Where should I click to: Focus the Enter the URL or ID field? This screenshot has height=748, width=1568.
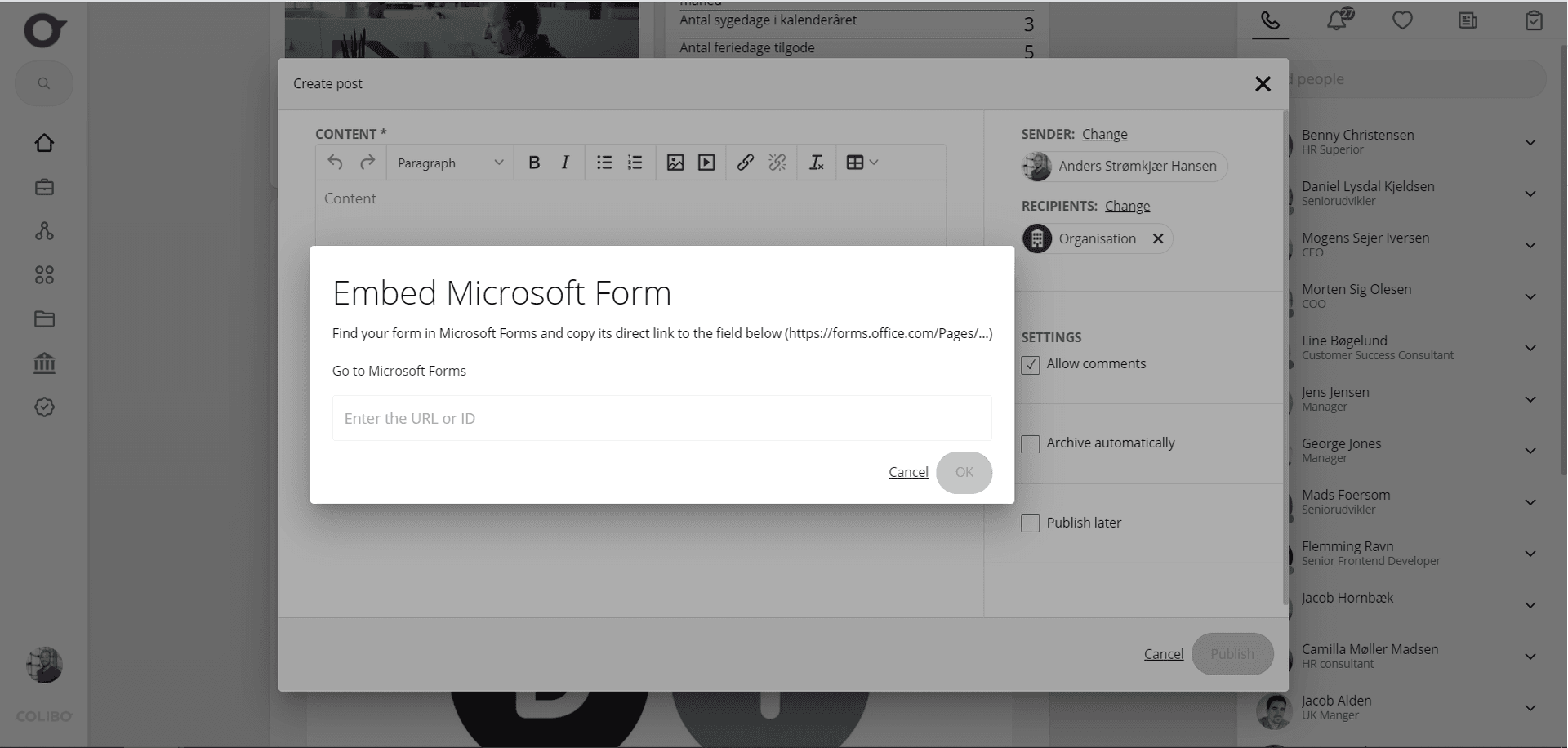point(661,418)
